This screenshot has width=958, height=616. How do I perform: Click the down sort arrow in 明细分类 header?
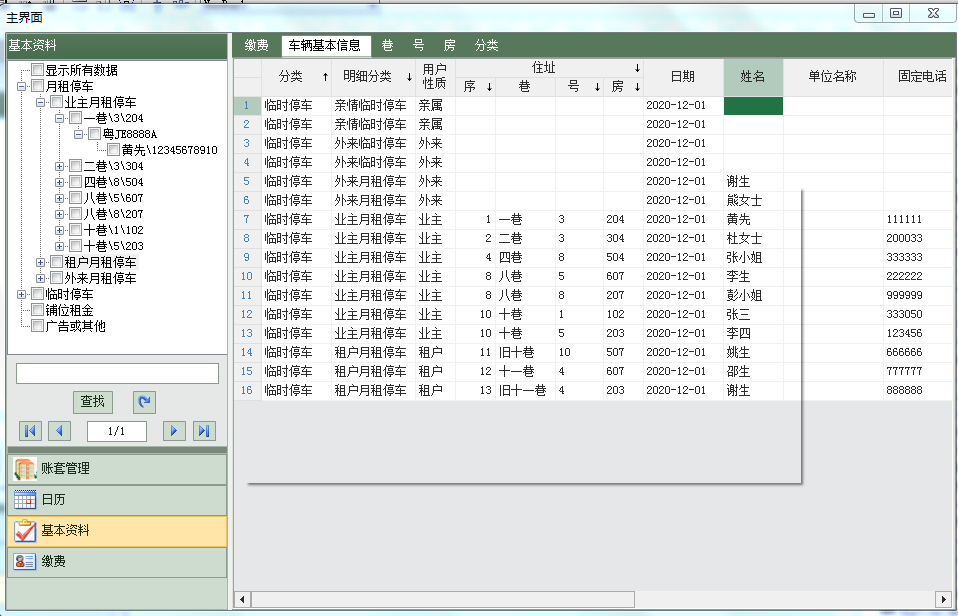[x=409, y=77]
